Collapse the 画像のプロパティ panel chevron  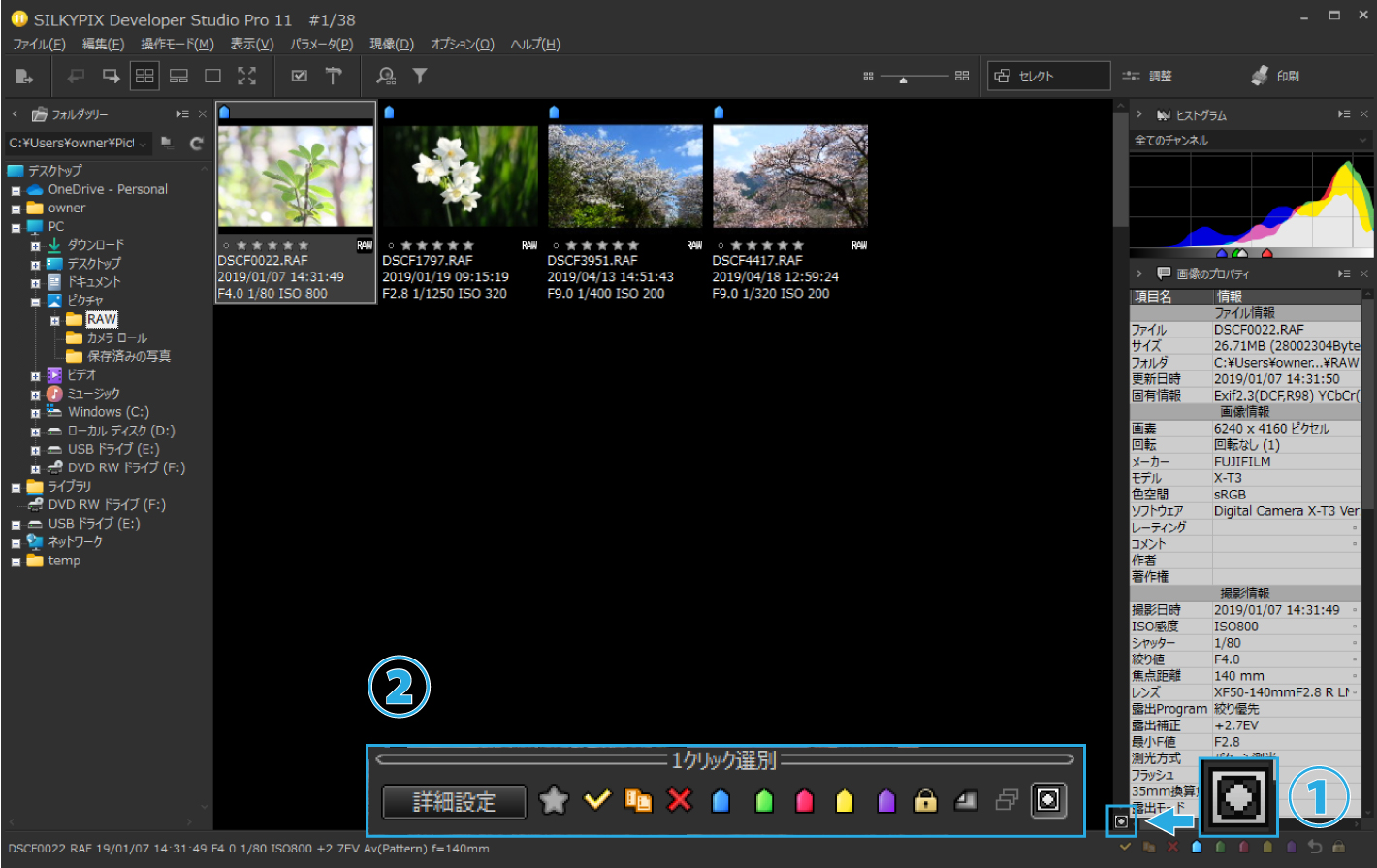[x=1139, y=274]
